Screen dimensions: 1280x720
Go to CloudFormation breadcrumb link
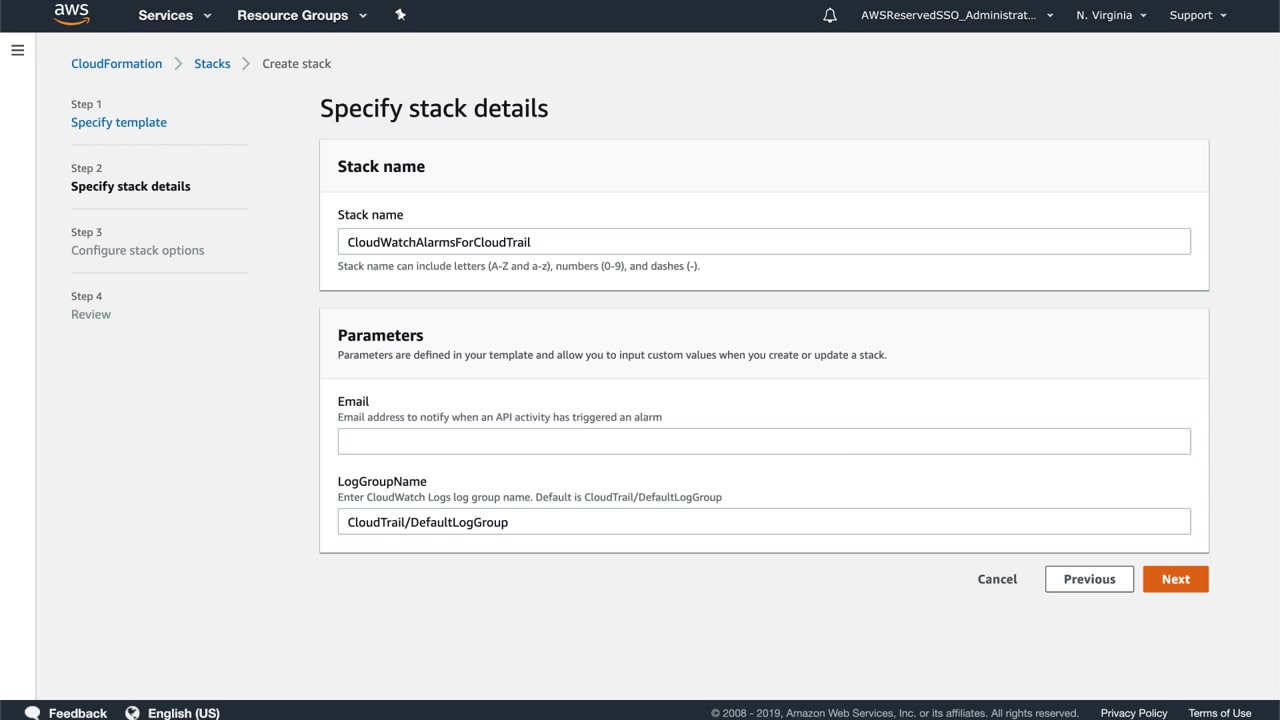pos(116,63)
